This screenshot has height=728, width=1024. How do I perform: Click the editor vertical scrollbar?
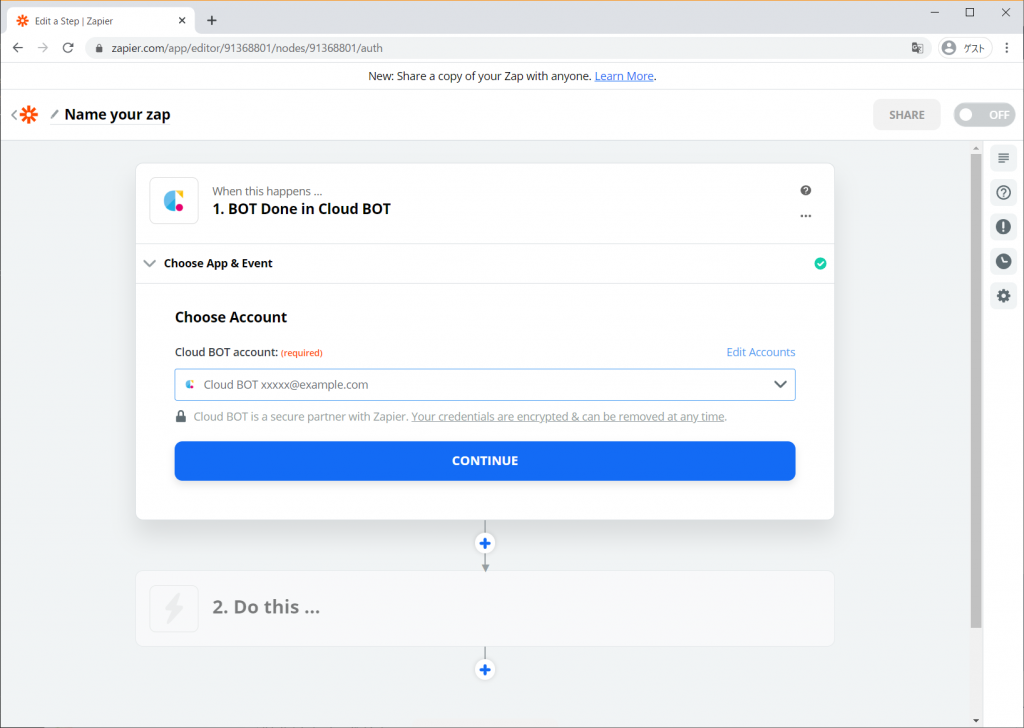(x=976, y=390)
